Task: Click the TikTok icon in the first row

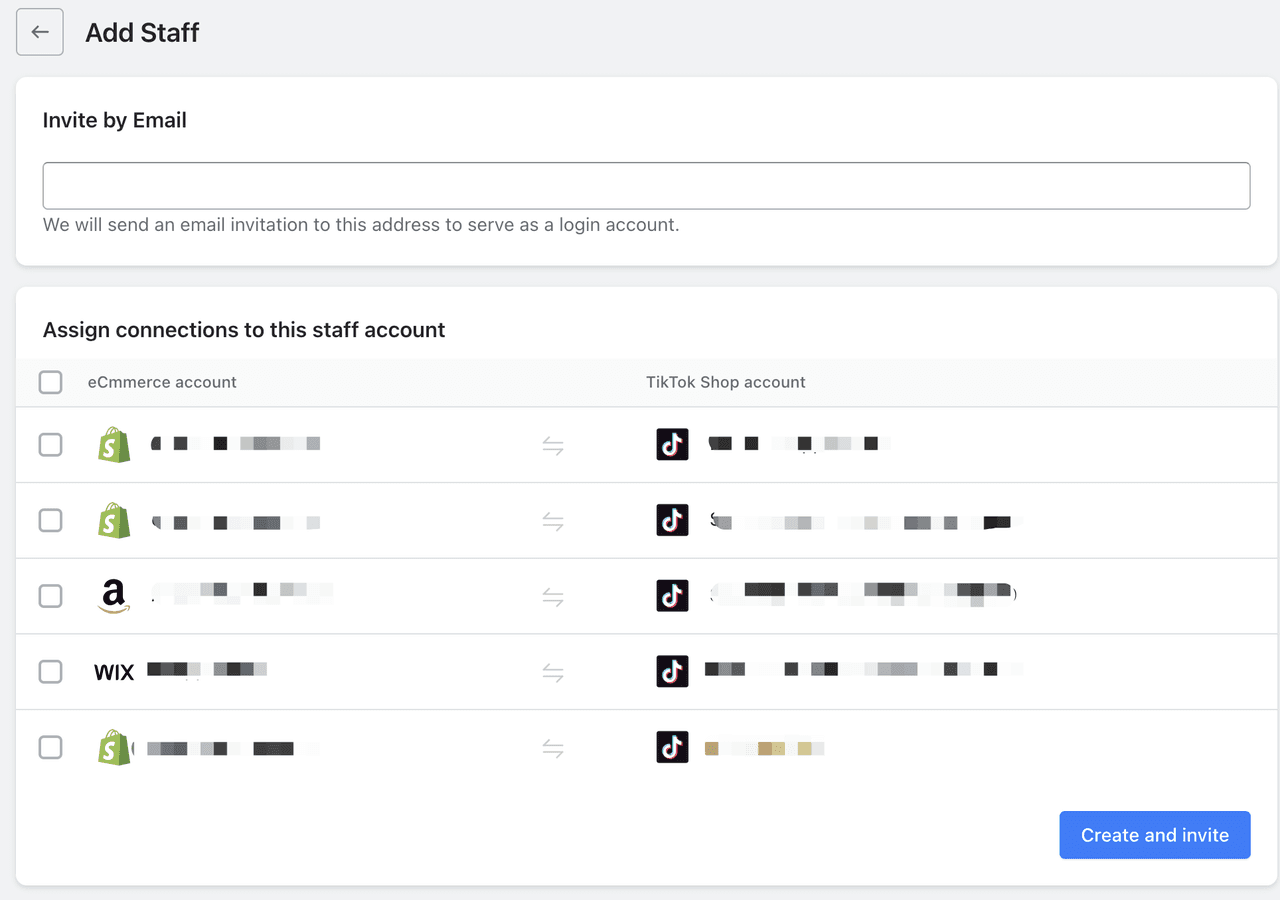Action: [673, 444]
